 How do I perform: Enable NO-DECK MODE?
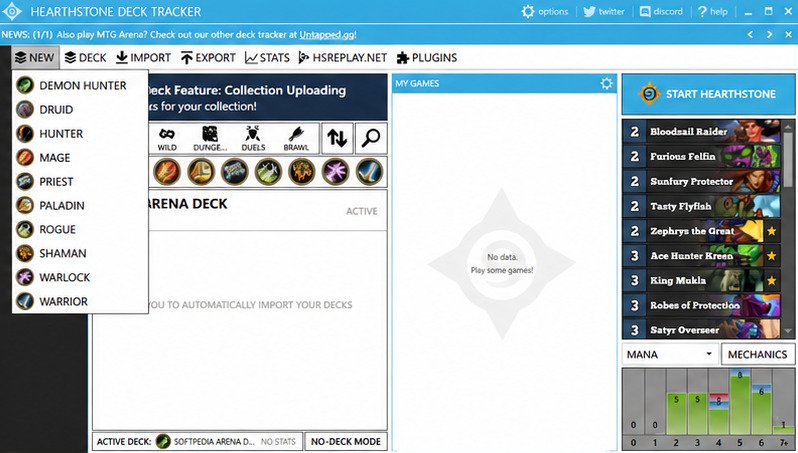click(346, 441)
